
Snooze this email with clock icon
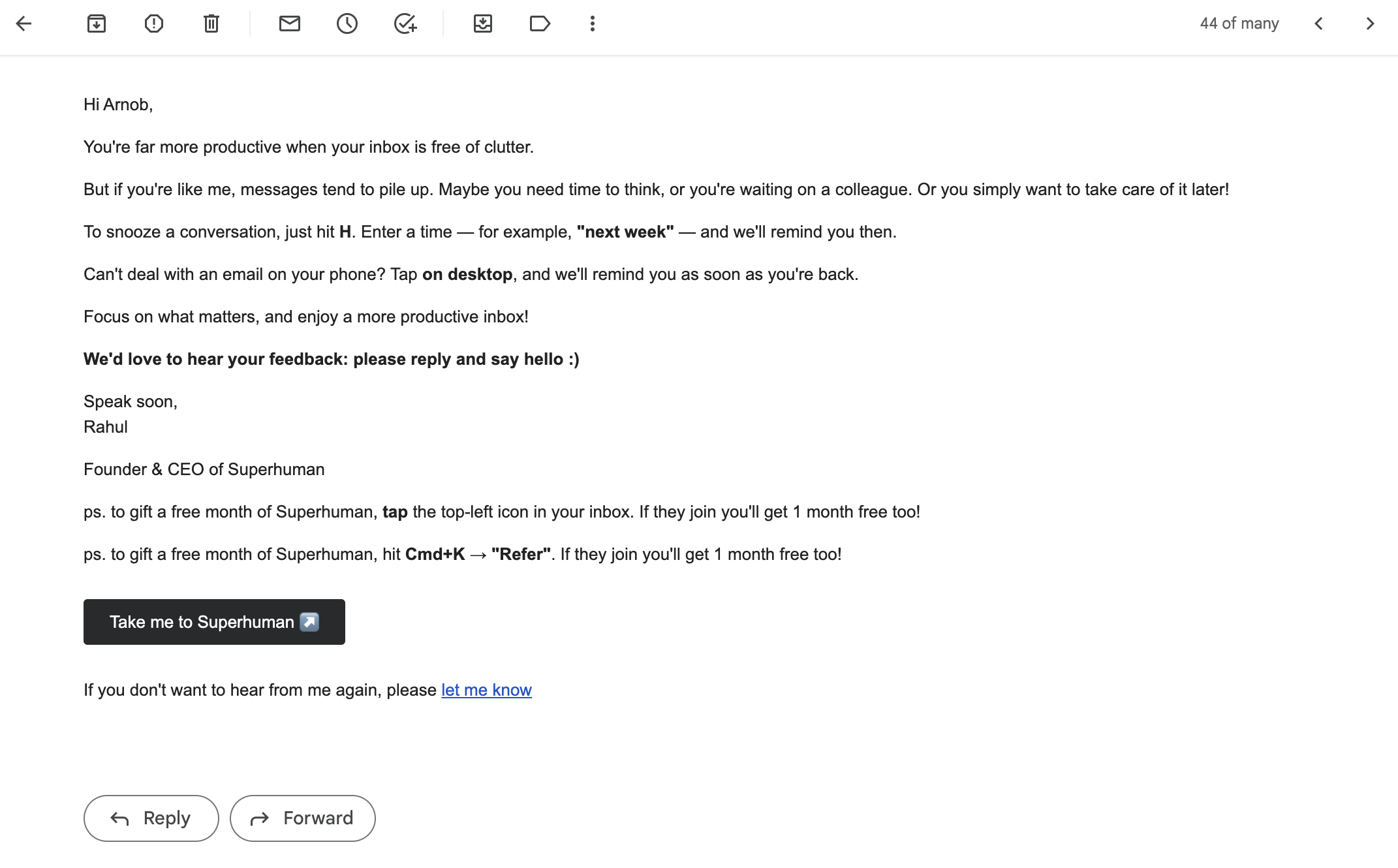[x=347, y=24]
